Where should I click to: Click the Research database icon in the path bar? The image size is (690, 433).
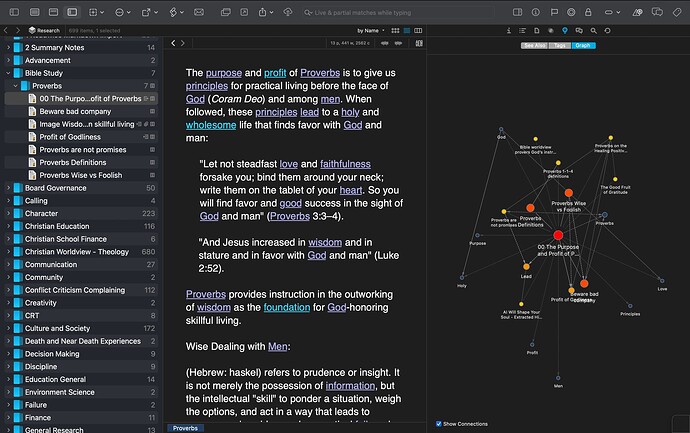point(31,30)
